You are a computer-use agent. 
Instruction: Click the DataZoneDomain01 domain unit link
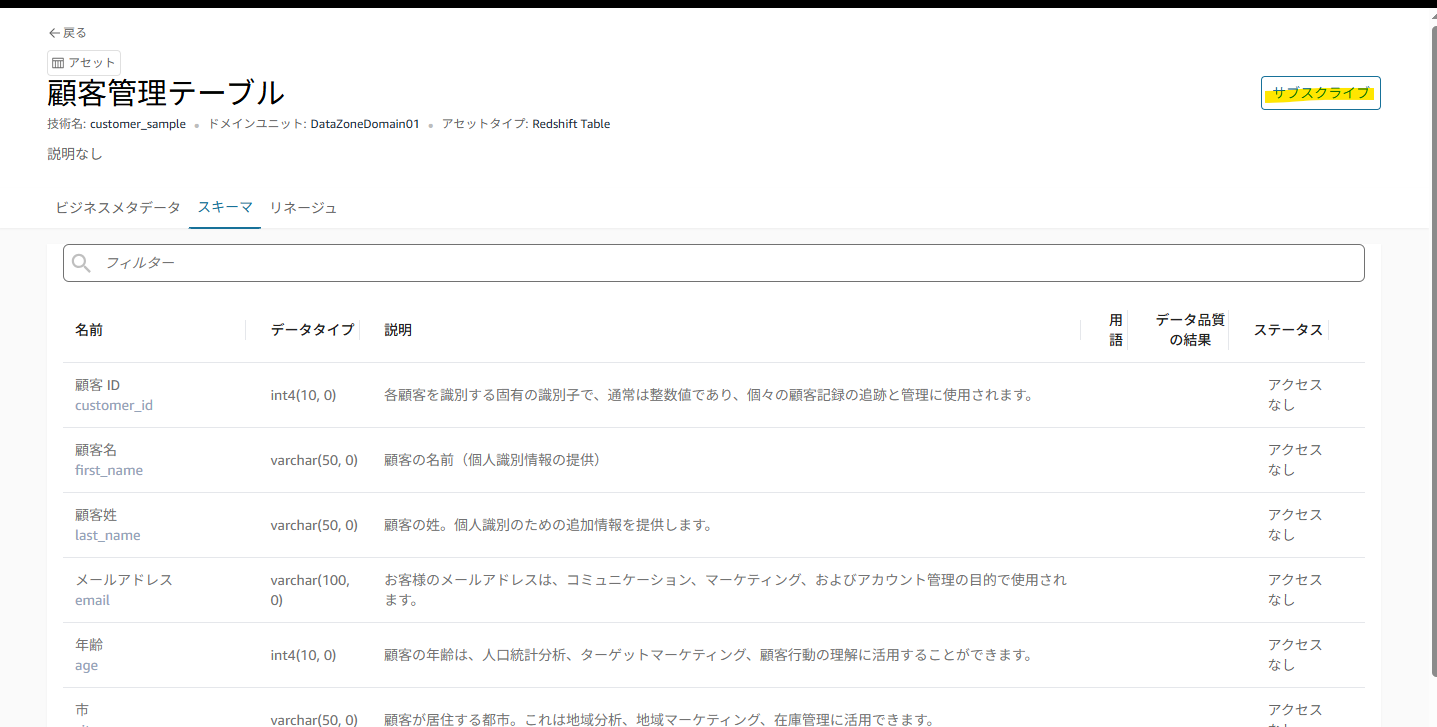(x=365, y=124)
